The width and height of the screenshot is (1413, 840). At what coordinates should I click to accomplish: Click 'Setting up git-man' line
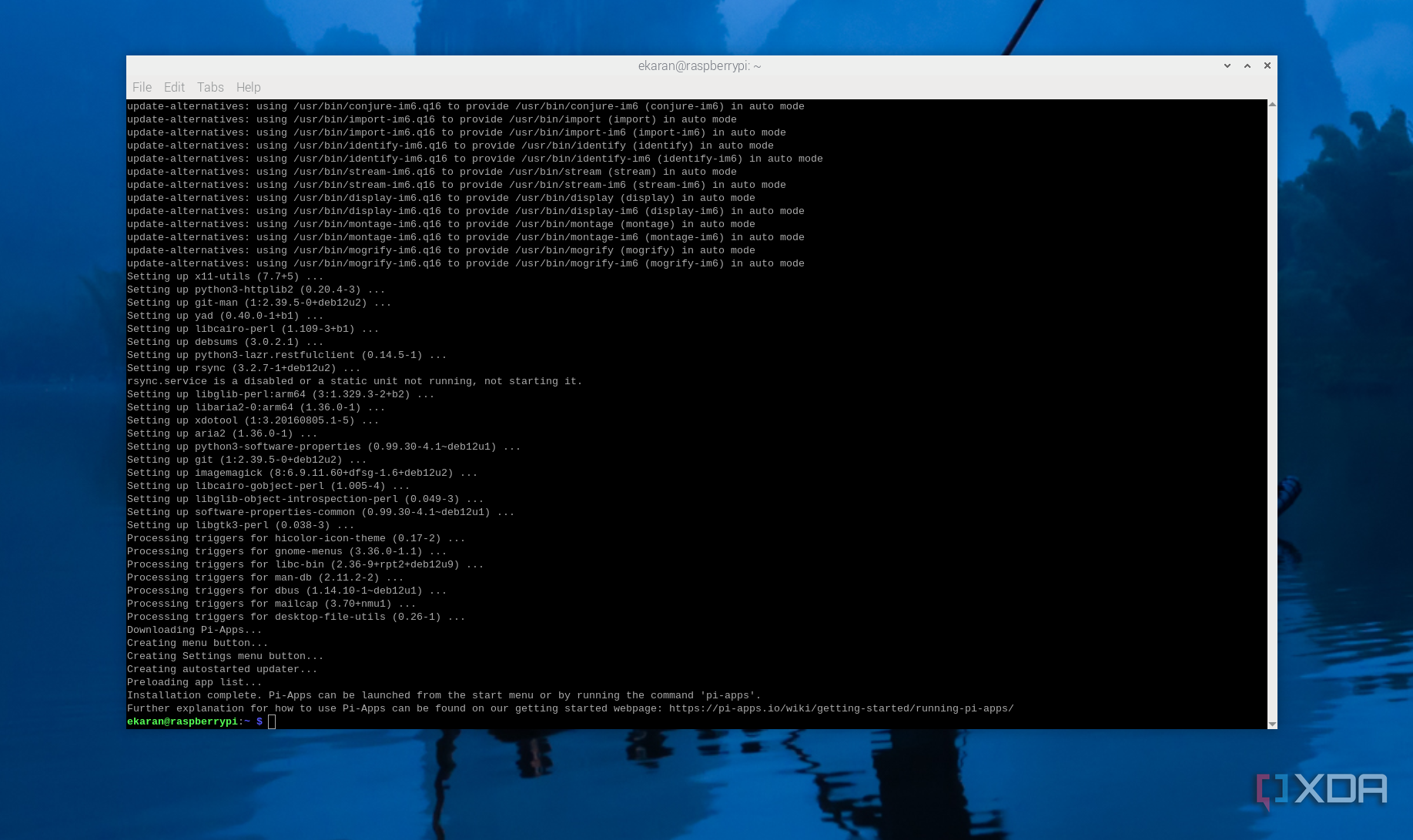click(x=259, y=303)
